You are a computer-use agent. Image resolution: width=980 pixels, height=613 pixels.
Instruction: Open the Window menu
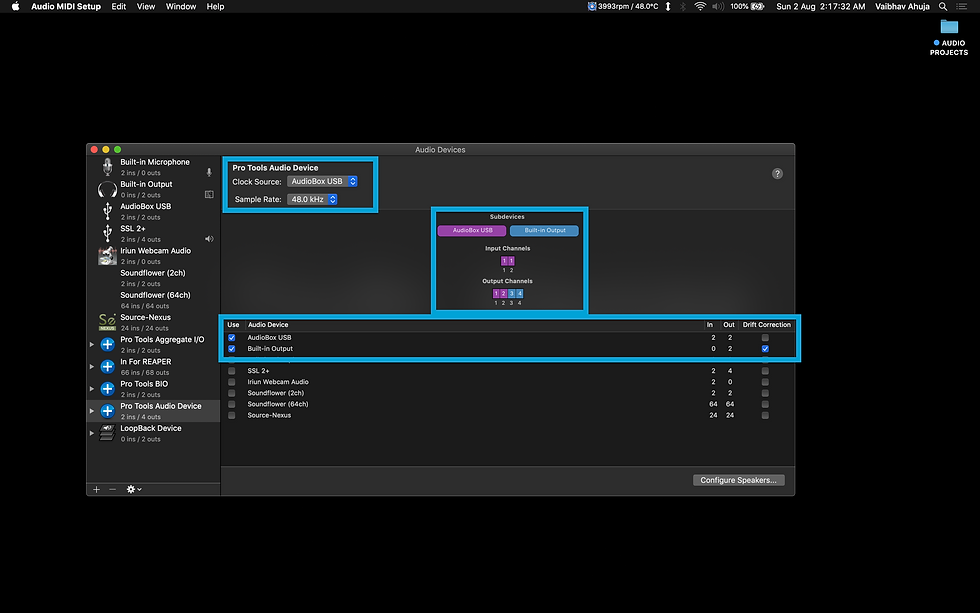[181, 6]
